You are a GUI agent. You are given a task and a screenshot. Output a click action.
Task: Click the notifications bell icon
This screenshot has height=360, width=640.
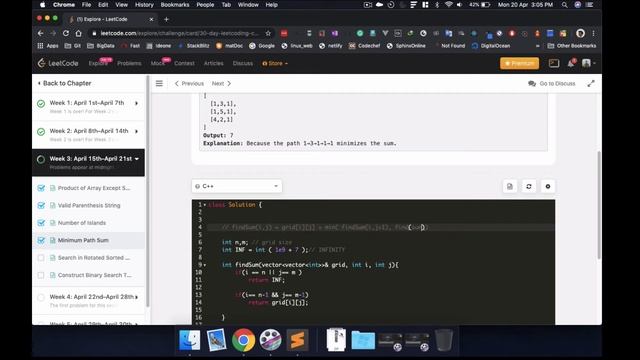[571, 63]
